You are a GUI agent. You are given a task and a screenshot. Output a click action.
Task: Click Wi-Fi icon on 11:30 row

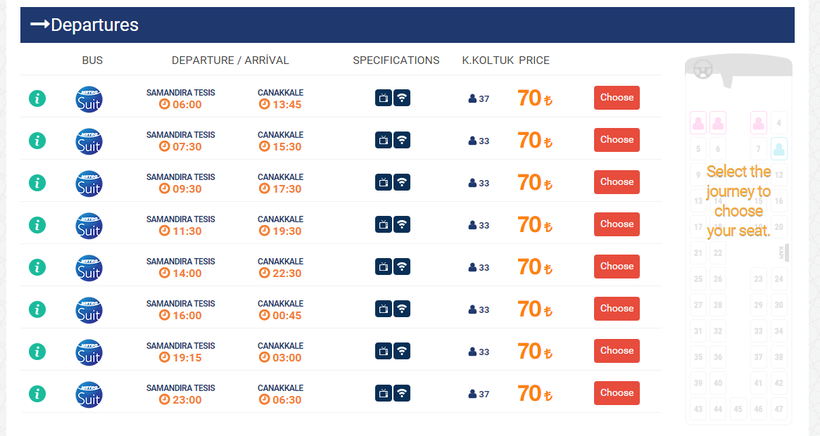pyautogui.click(x=402, y=224)
